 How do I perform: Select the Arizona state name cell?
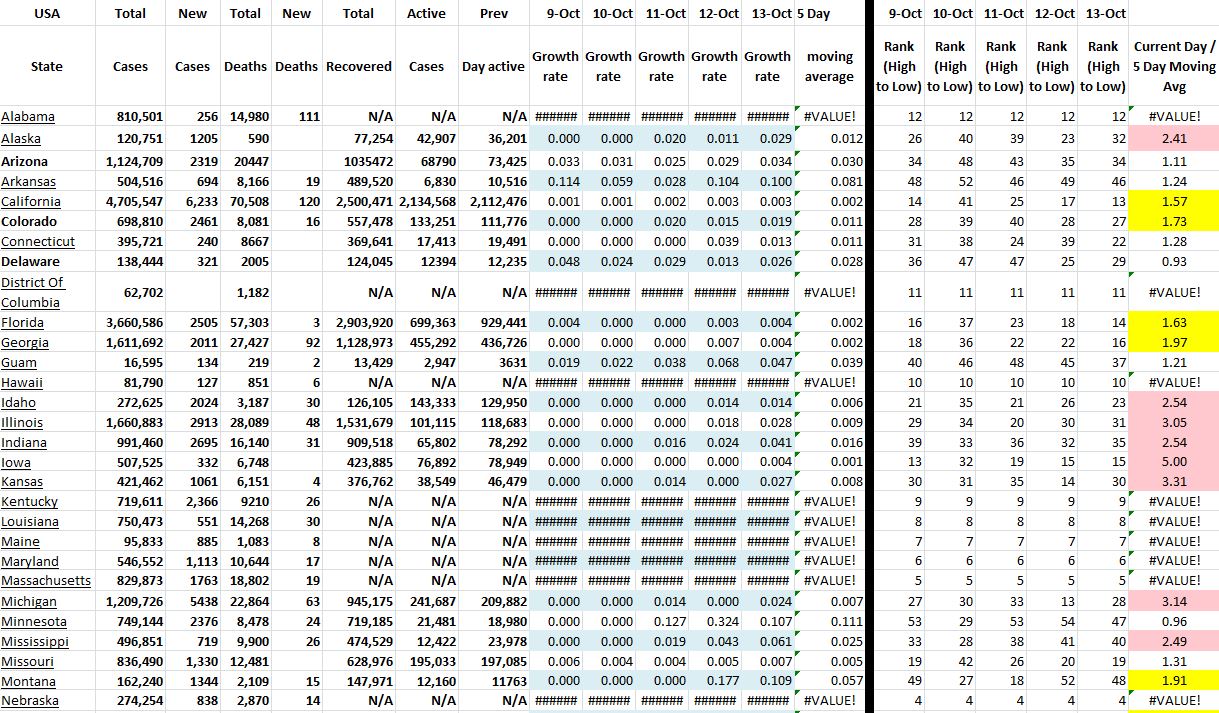pyautogui.click(x=26, y=161)
